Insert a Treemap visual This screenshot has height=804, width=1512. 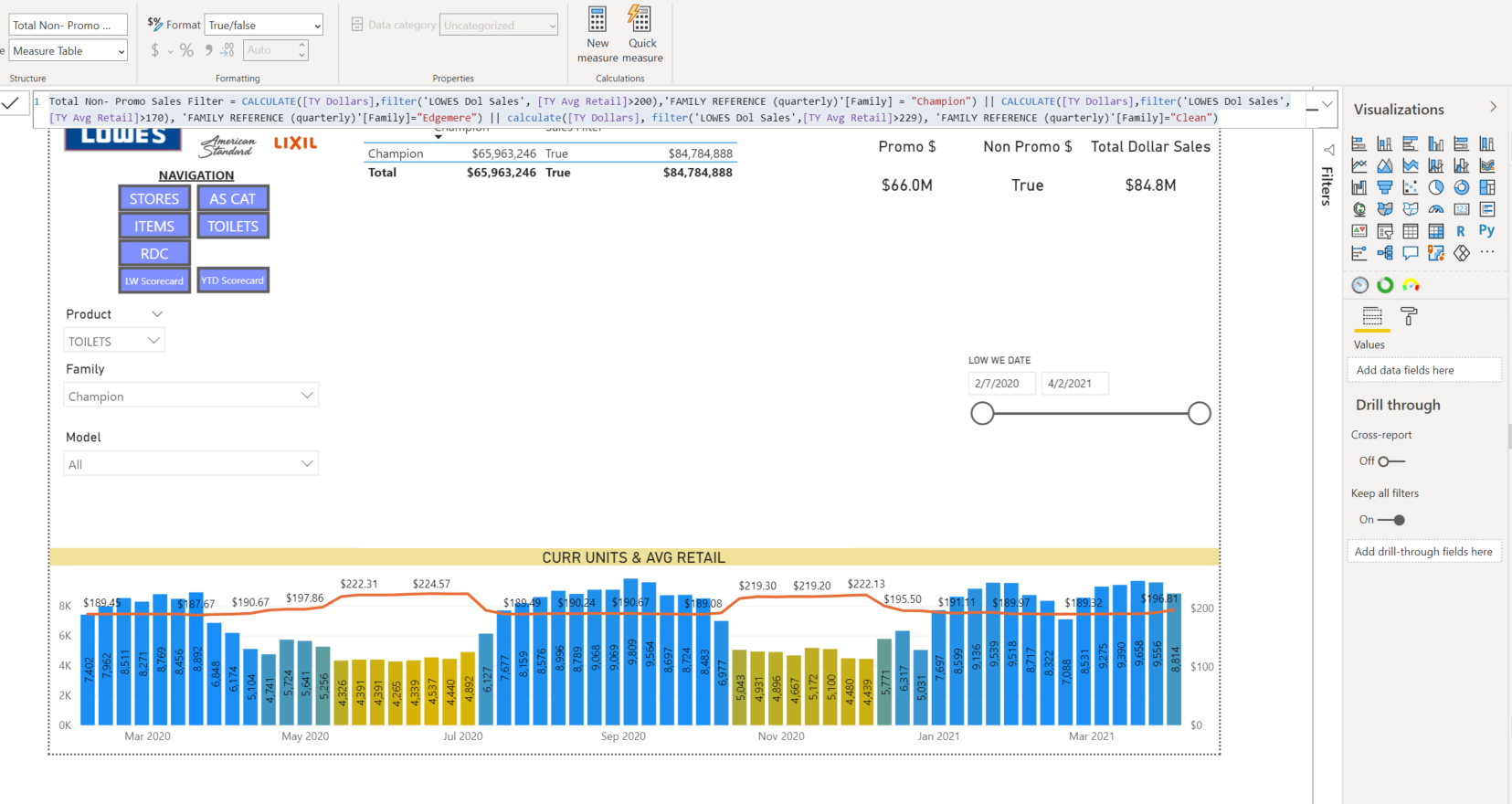[1487, 187]
